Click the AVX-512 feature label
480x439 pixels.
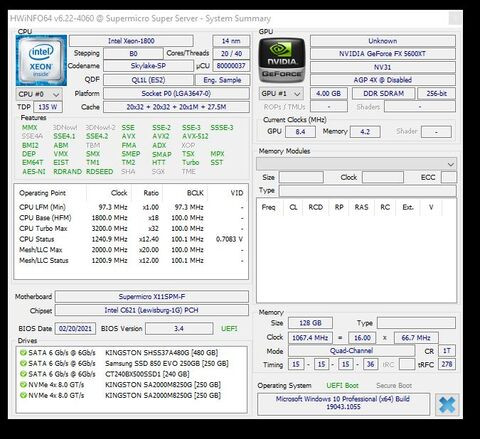[195, 136]
